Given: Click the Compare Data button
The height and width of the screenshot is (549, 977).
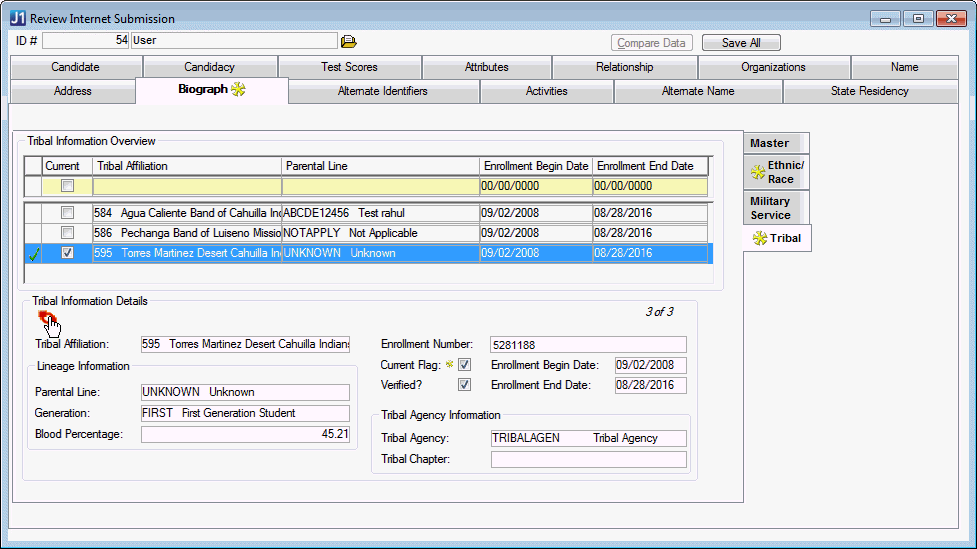Looking at the screenshot, I should (651, 43).
